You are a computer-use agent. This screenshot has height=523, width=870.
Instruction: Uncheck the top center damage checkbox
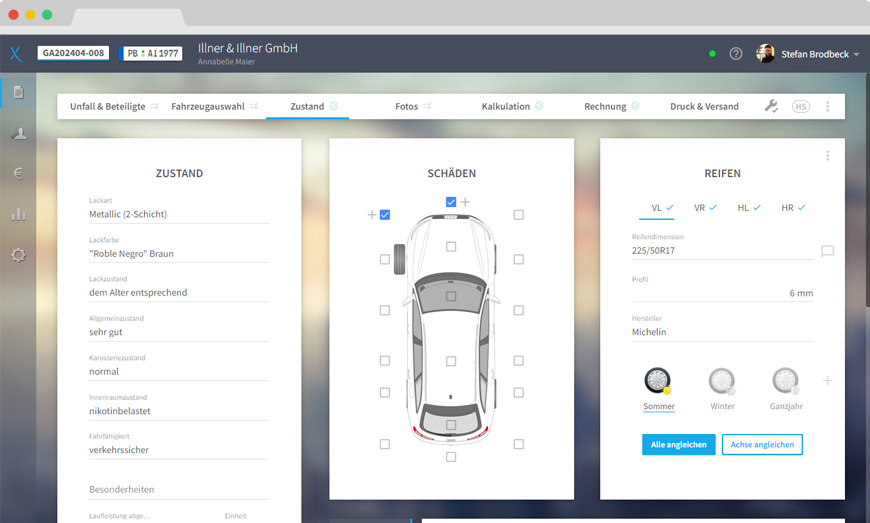click(x=451, y=202)
